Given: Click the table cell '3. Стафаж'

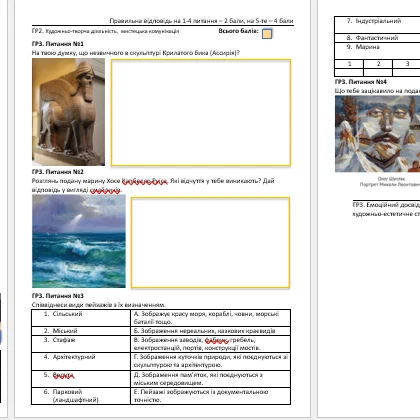Looking at the screenshot, I should (x=81, y=344).
